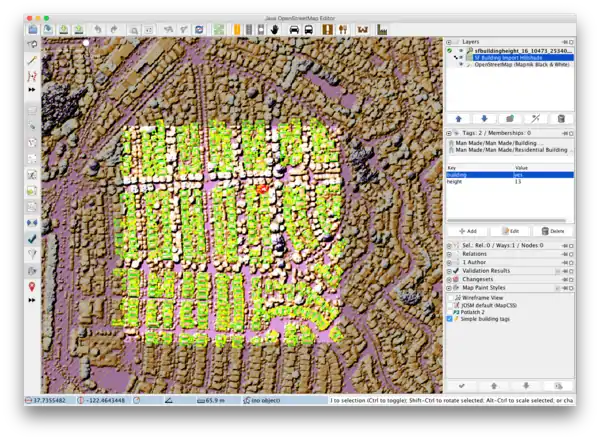Select the hand pan tool icon
Viewport: 600px width, 440px height.
click(x=275, y=30)
